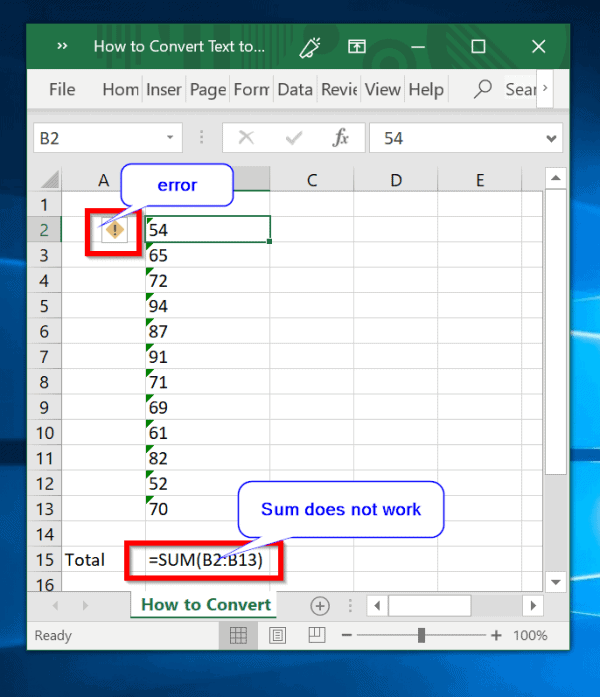Open the Review tab

tap(339, 89)
